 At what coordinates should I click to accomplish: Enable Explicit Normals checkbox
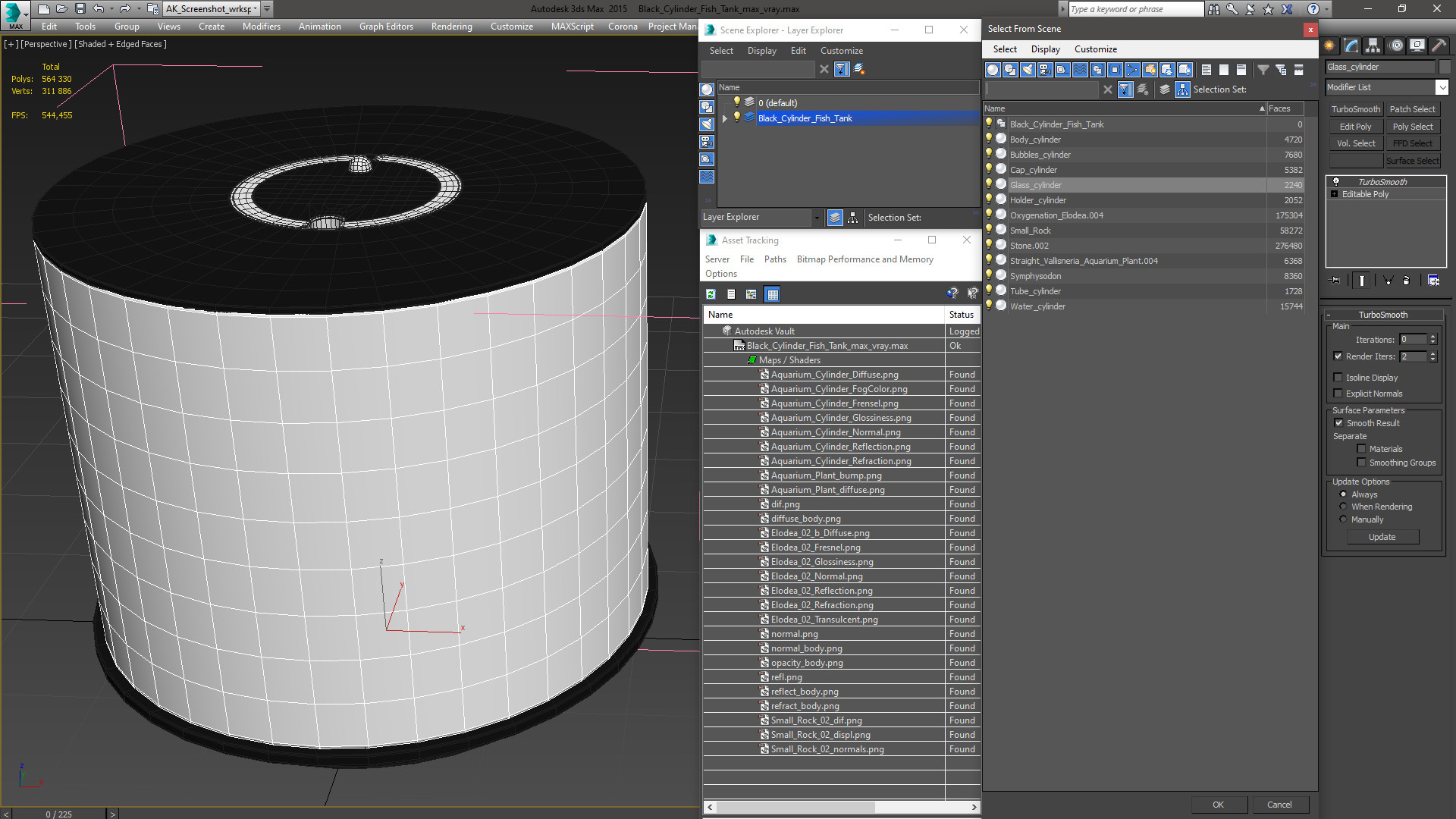pos(1338,394)
